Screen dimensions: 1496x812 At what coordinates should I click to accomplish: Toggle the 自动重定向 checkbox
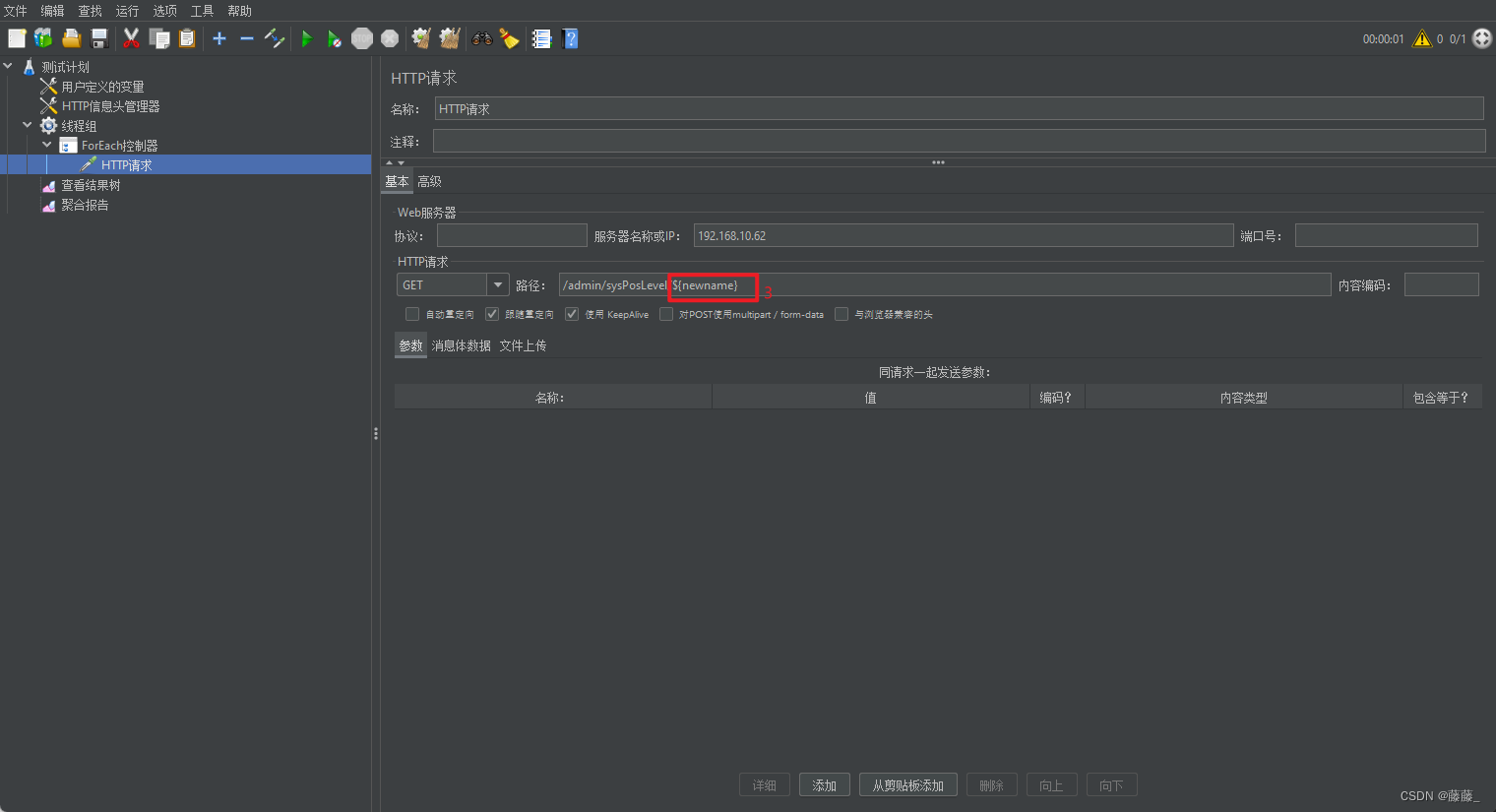[412, 314]
